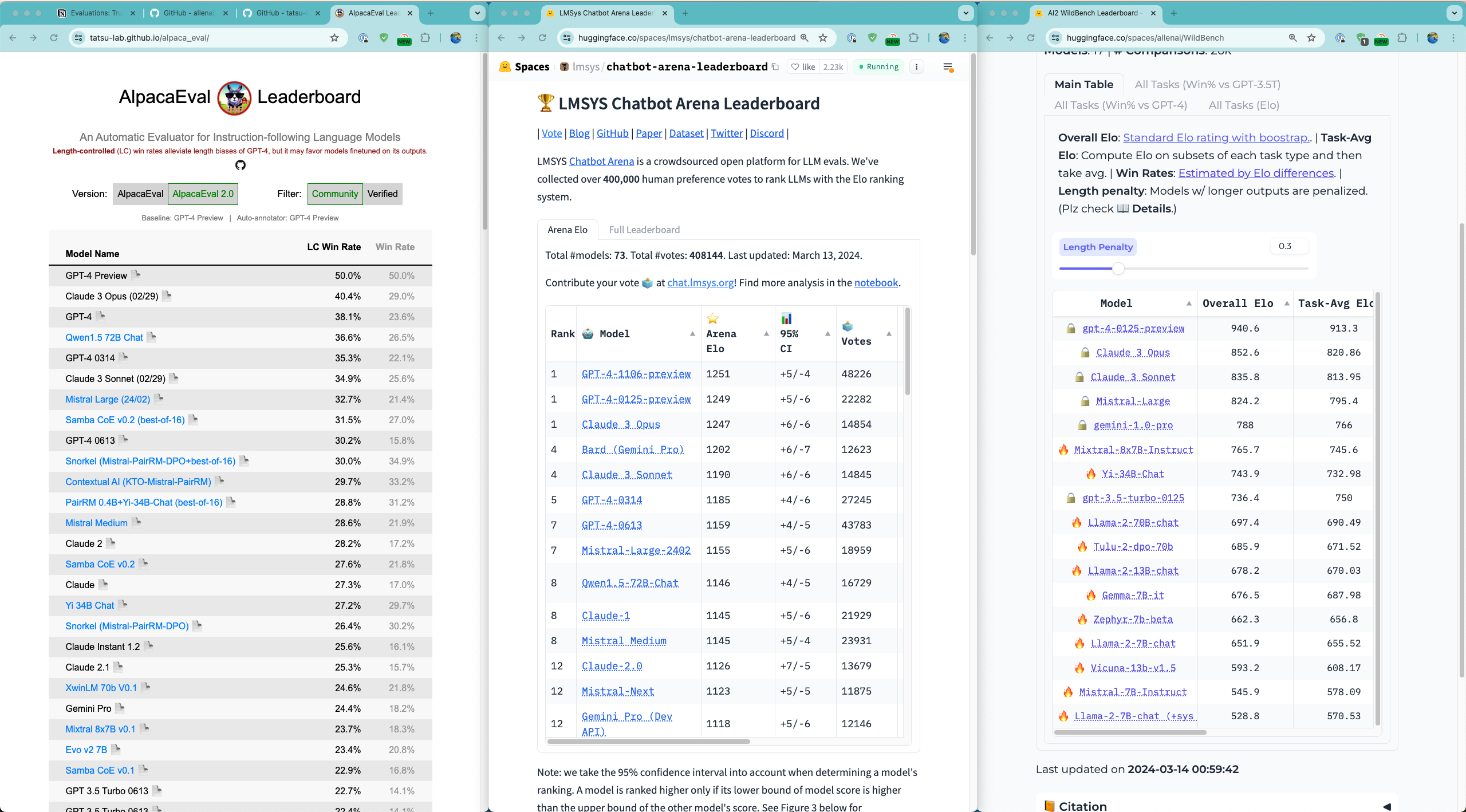This screenshot has width=1466, height=812.
Task: Click document icon next to GPT-4 Preview
Action: [136, 275]
